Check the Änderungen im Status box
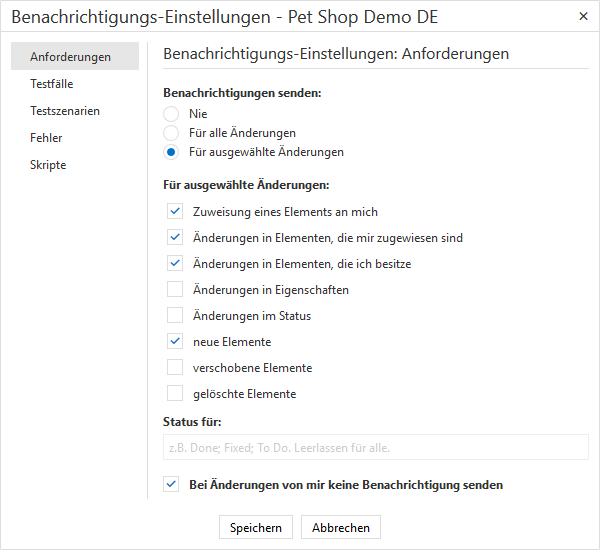Image resolution: width=600 pixels, height=550 pixels. tap(175, 316)
